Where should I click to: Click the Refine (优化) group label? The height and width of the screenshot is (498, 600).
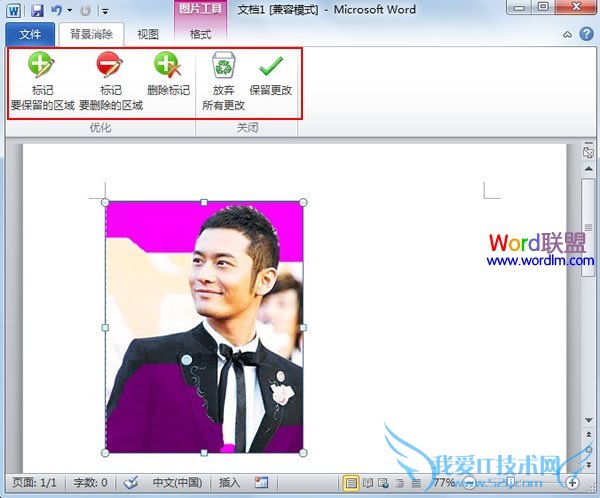click(100, 127)
